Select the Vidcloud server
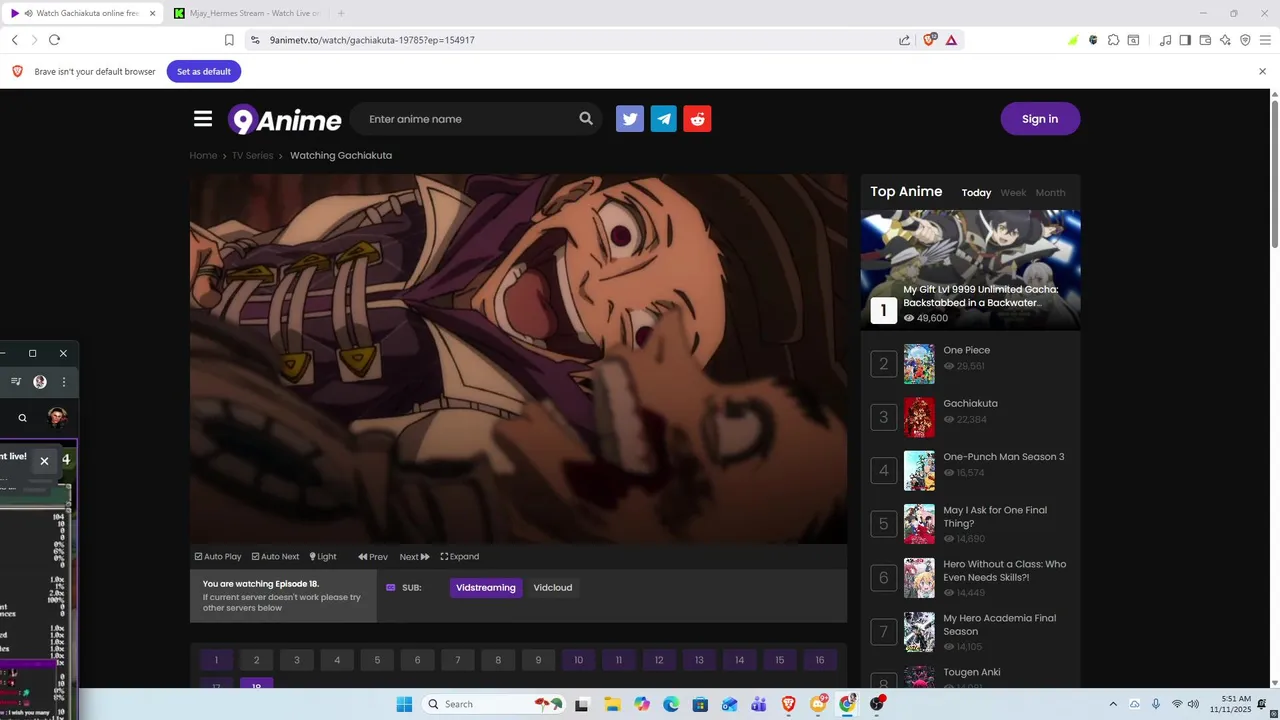The width and height of the screenshot is (1280, 720). click(553, 588)
